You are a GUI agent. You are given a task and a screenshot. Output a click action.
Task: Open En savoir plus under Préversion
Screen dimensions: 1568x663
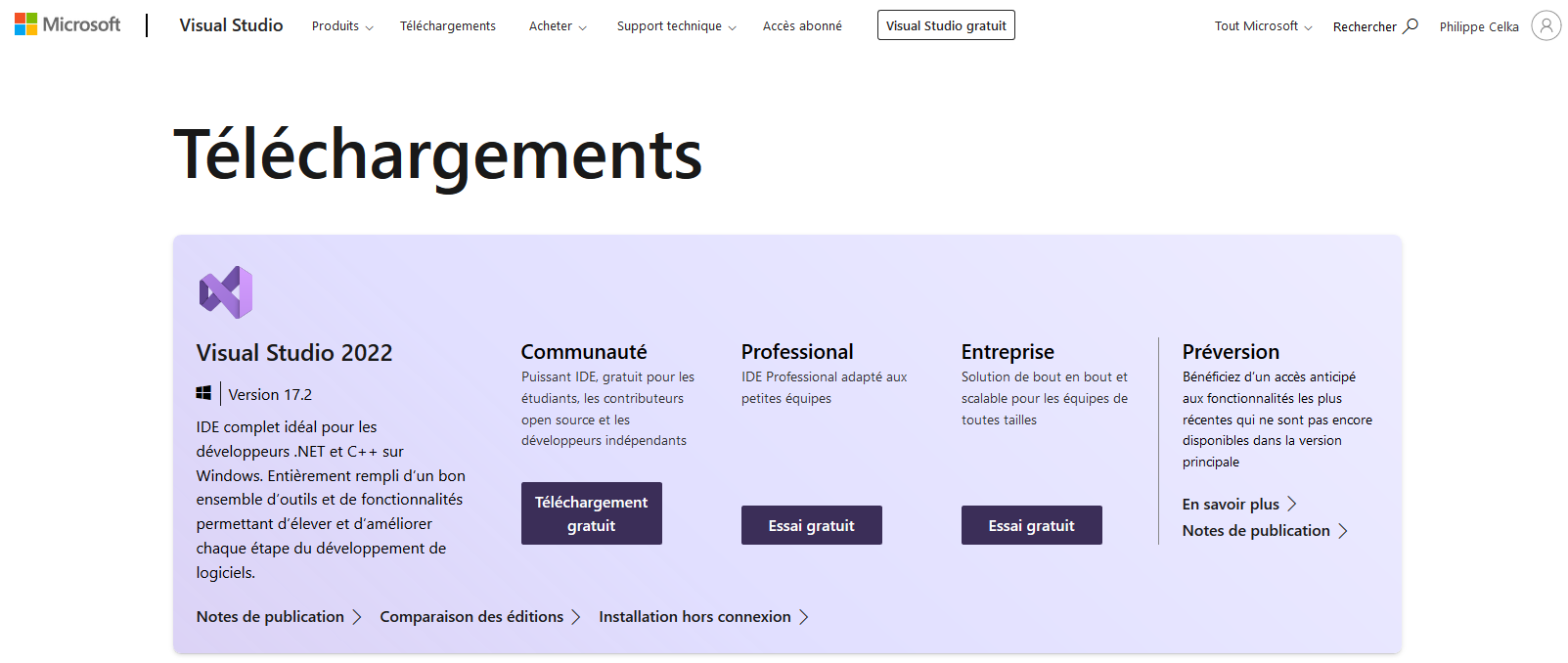click(x=1239, y=504)
